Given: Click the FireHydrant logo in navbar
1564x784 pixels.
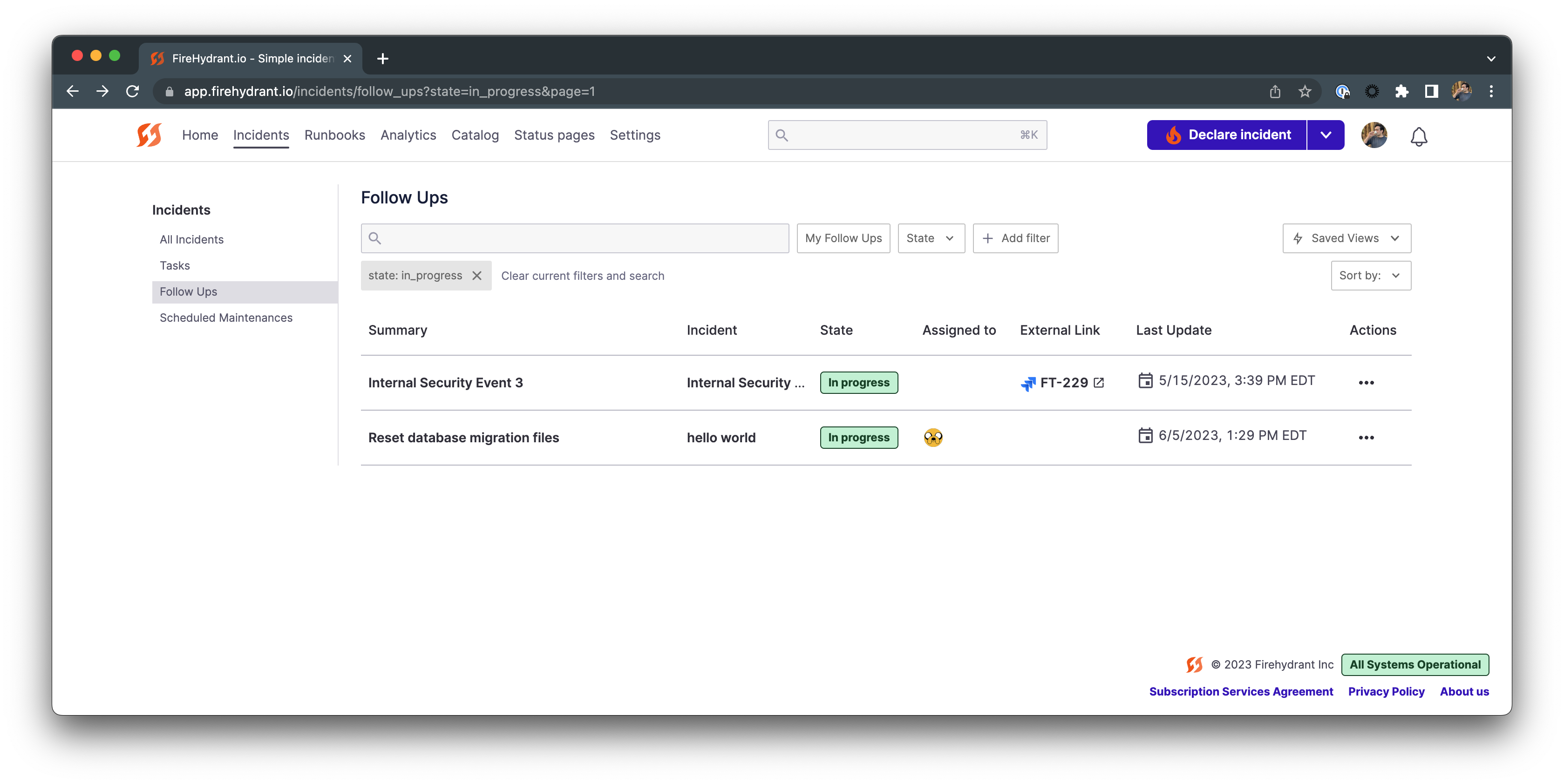Looking at the screenshot, I should click(x=149, y=135).
